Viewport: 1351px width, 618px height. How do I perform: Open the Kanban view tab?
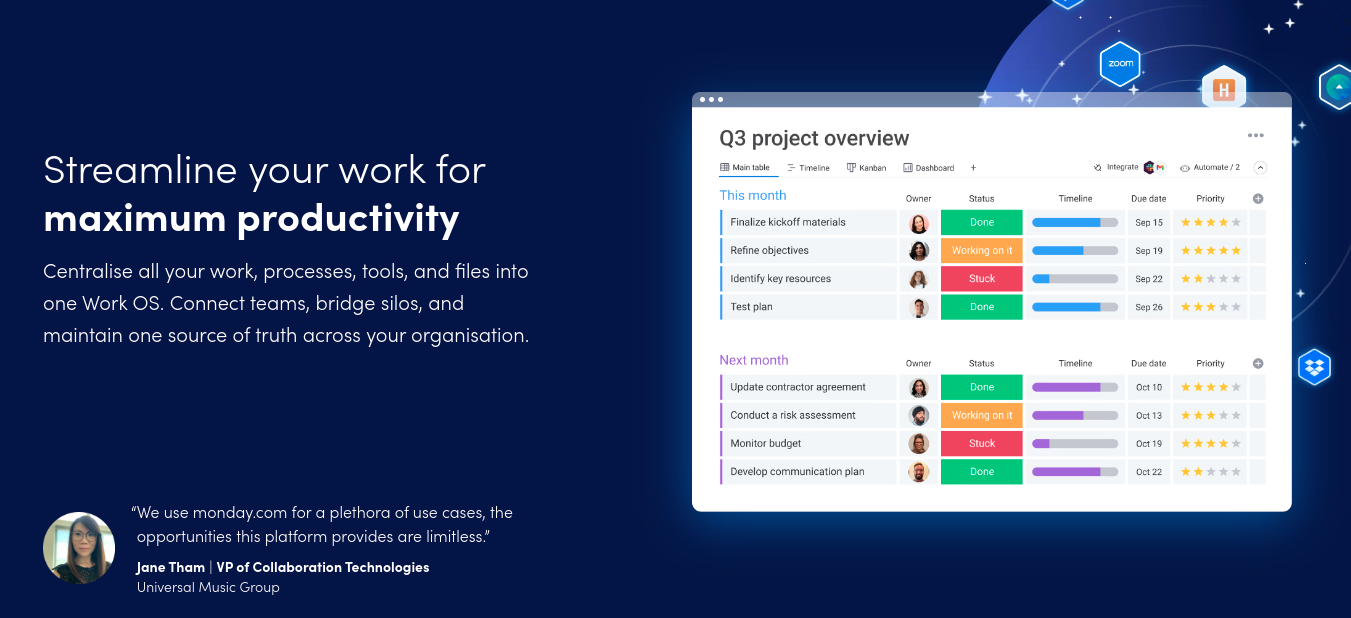pos(866,168)
